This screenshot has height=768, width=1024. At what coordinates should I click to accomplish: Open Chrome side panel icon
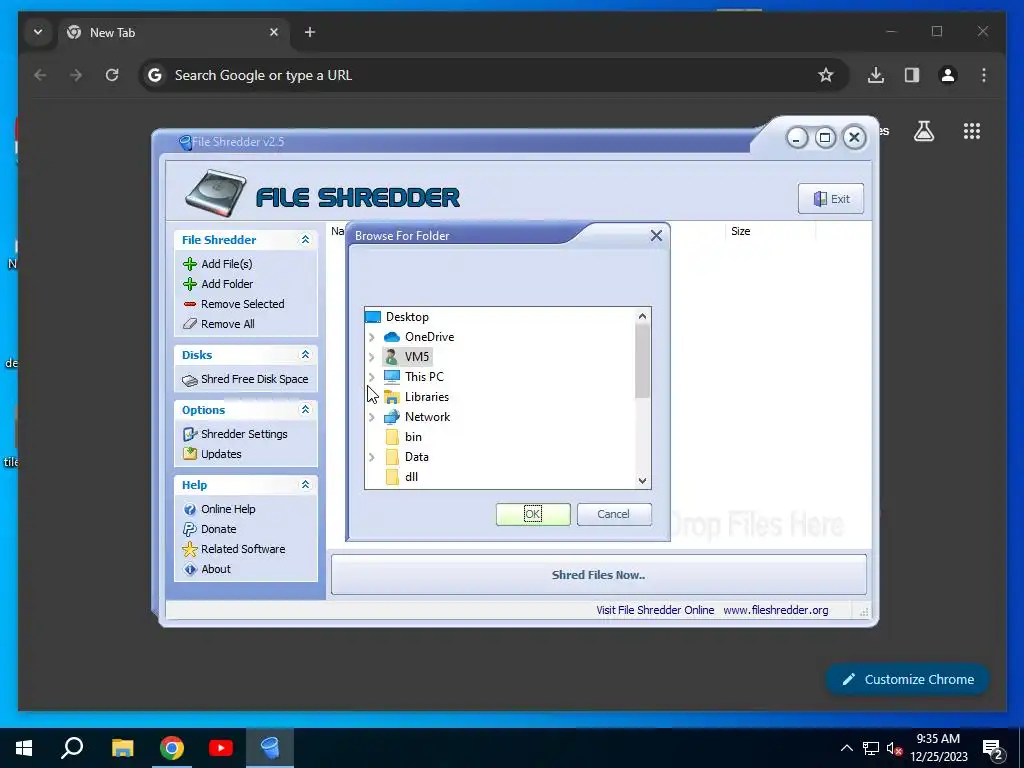[912, 75]
